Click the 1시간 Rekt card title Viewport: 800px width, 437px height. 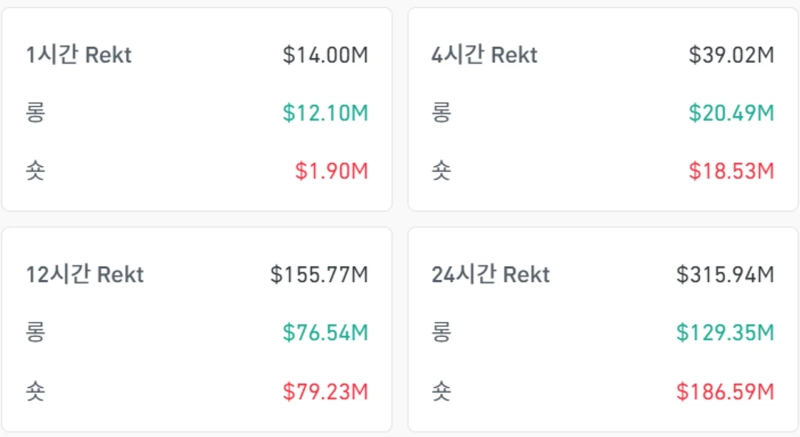(x=79, y=55)
